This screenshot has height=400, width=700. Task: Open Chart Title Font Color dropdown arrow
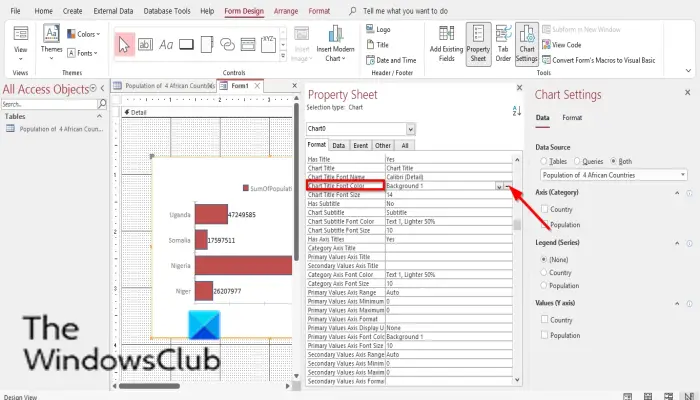tap(499, 186)
